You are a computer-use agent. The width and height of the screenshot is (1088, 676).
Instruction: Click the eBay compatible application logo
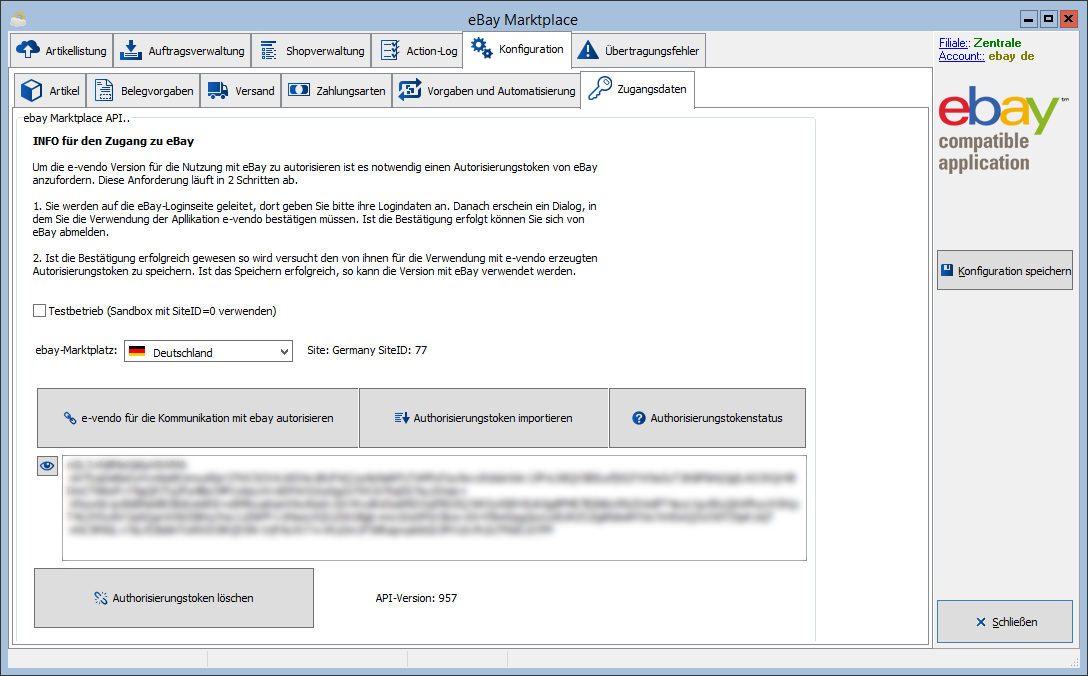1003,129
